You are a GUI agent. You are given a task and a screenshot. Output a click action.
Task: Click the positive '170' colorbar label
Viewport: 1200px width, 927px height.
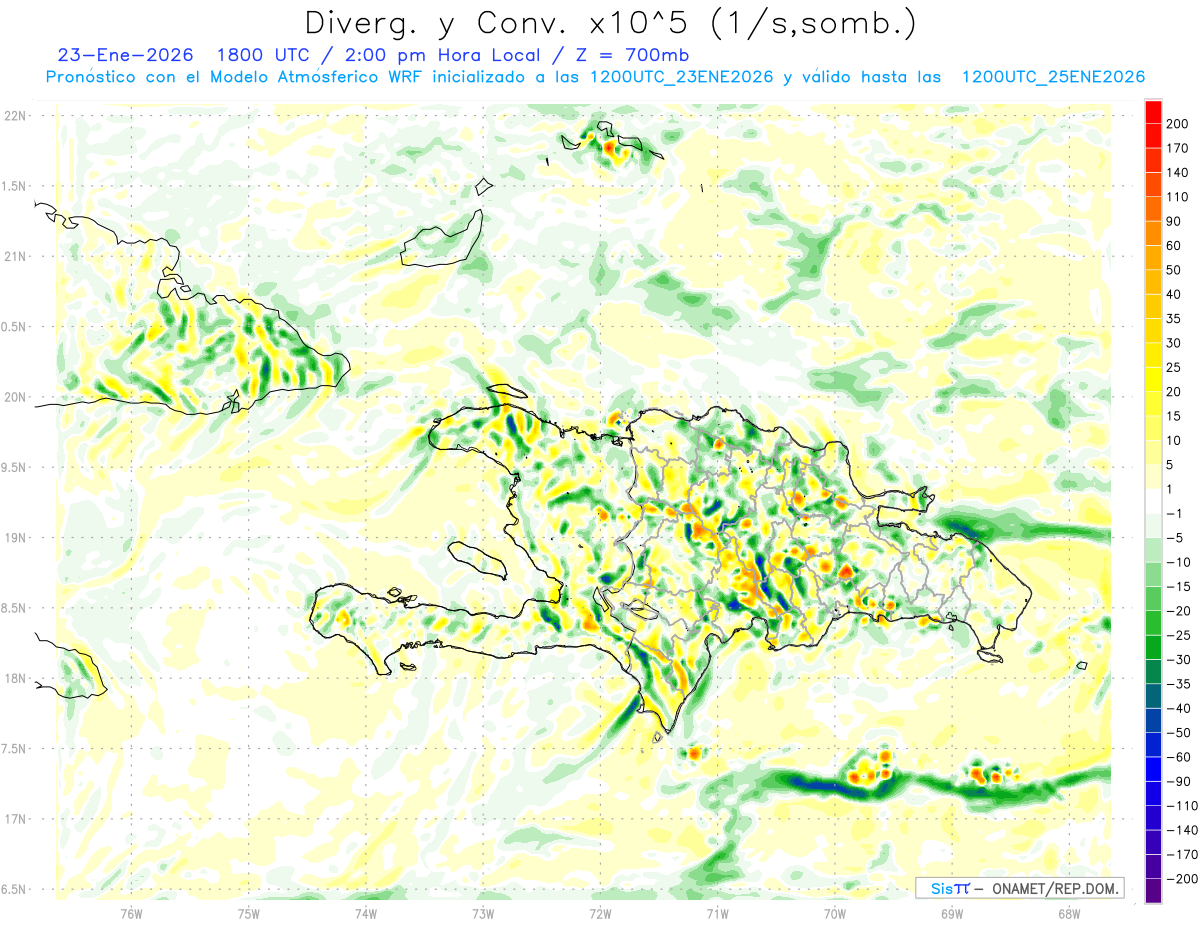click(1178, 148)
